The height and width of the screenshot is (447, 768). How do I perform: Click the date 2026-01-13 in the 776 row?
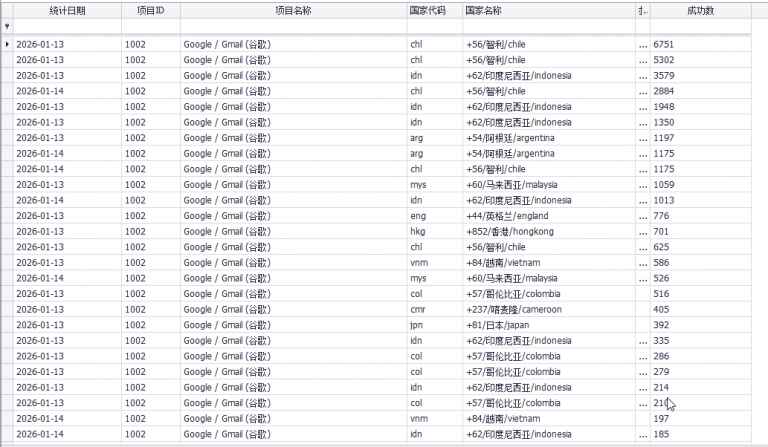[x=68, y=216]
